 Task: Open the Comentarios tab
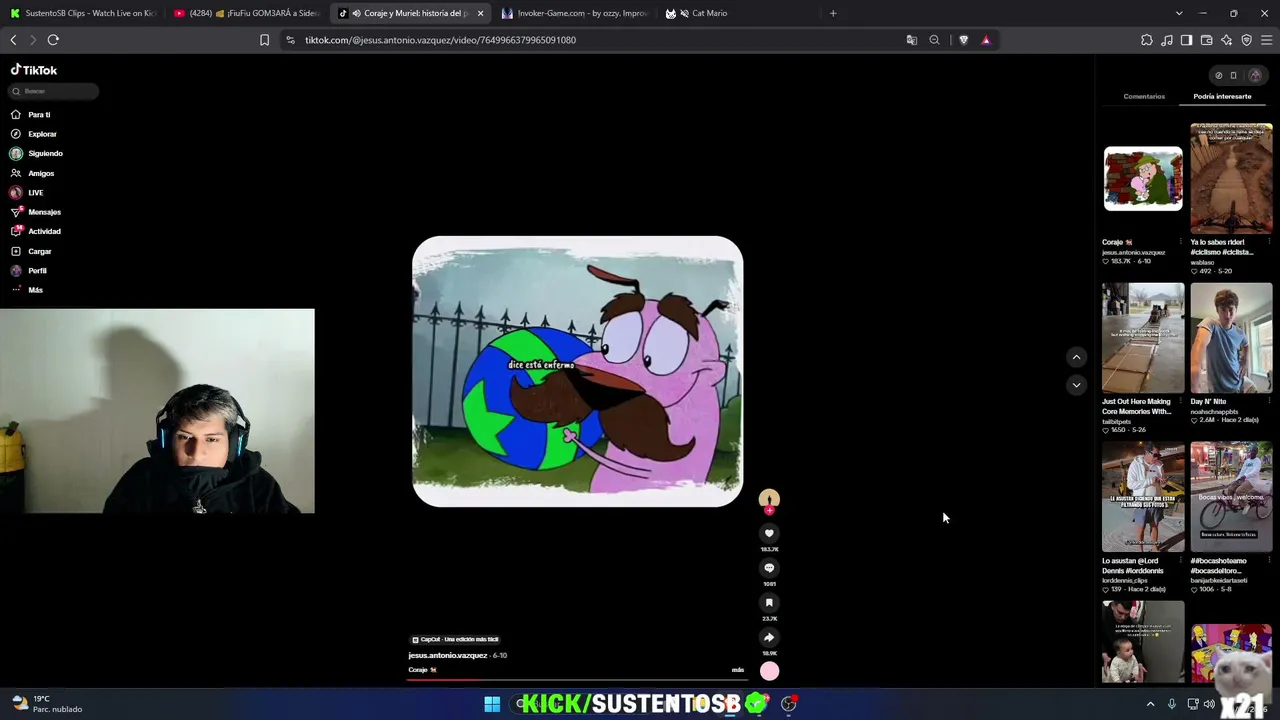point(1144,96)
